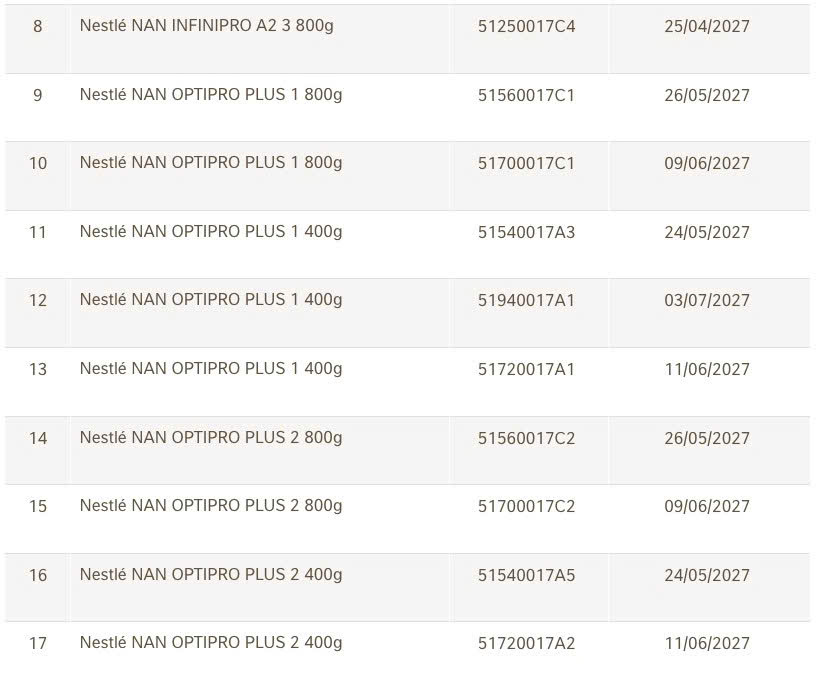Select batch code 51700017C2

pyautogui.click(x=526, y=507)
